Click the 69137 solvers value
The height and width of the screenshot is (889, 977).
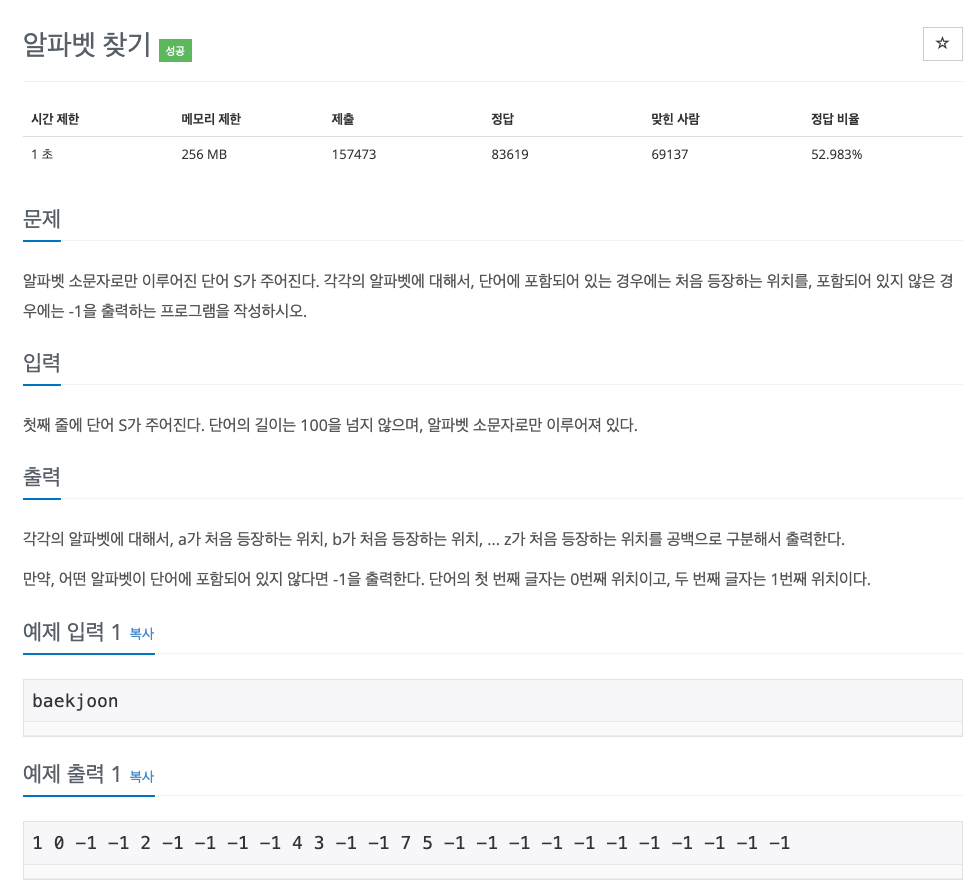[x=670, y=155]
